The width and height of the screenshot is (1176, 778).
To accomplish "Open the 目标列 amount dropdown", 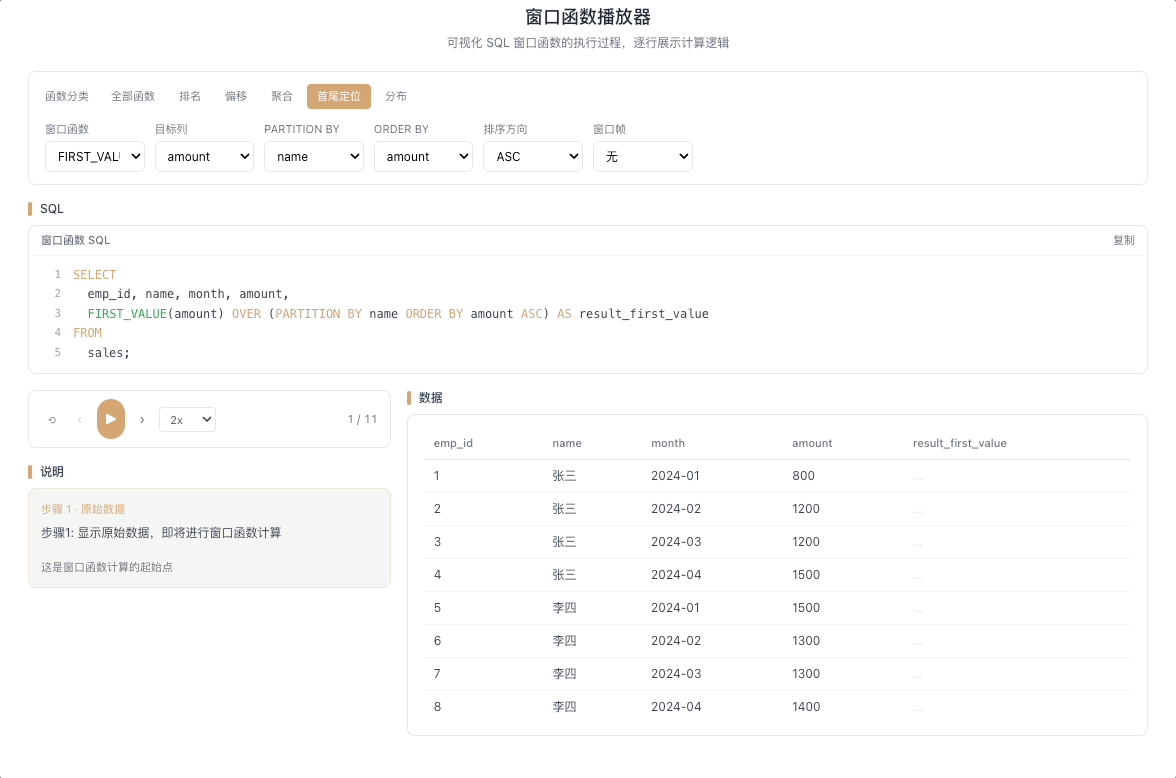I will tap(204, 156).
